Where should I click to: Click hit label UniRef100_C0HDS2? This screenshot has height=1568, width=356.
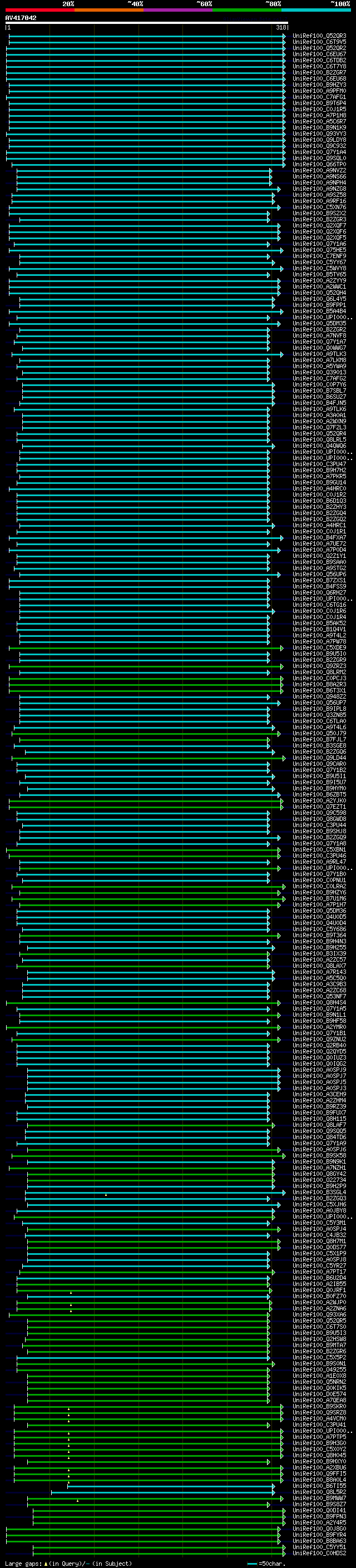[x=319, y=1553]
